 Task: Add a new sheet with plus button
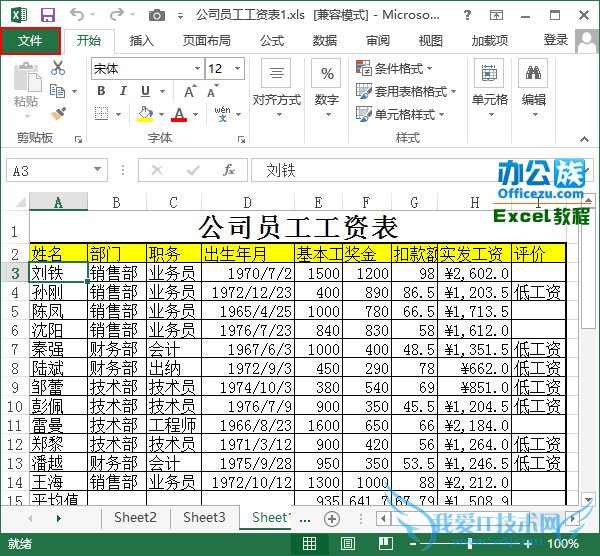(x=331, y=518)
